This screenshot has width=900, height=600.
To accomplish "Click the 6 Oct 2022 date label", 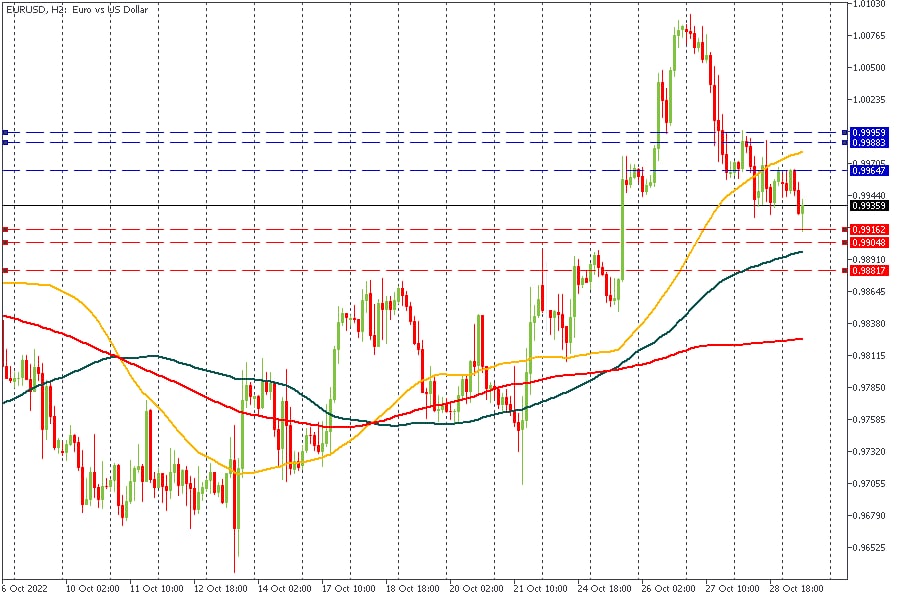I will point(25,589).
